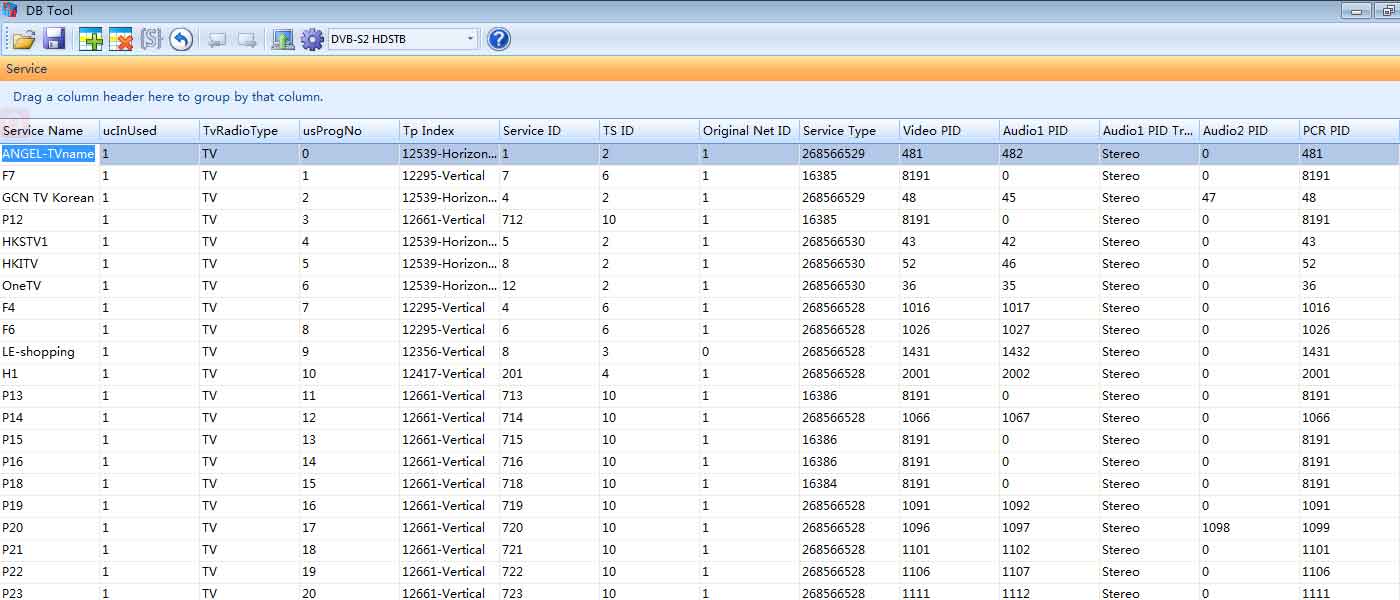
Task: Click the save floppy disk icon
Action: 54,40
